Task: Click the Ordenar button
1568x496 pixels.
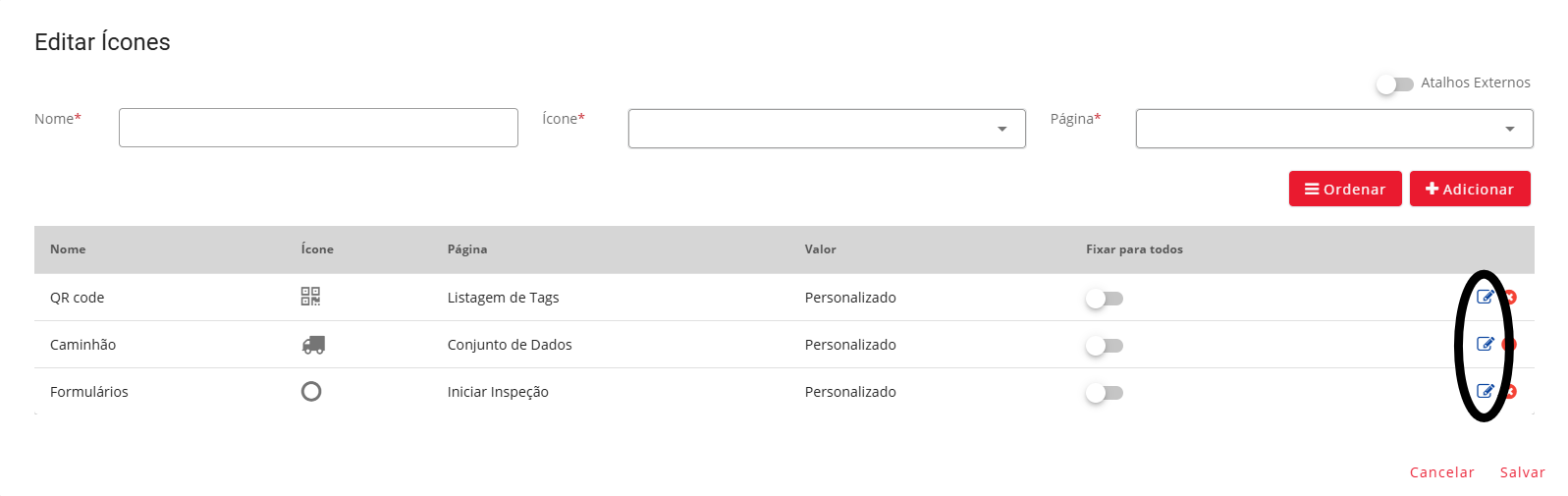Action: pos(1345,189)
